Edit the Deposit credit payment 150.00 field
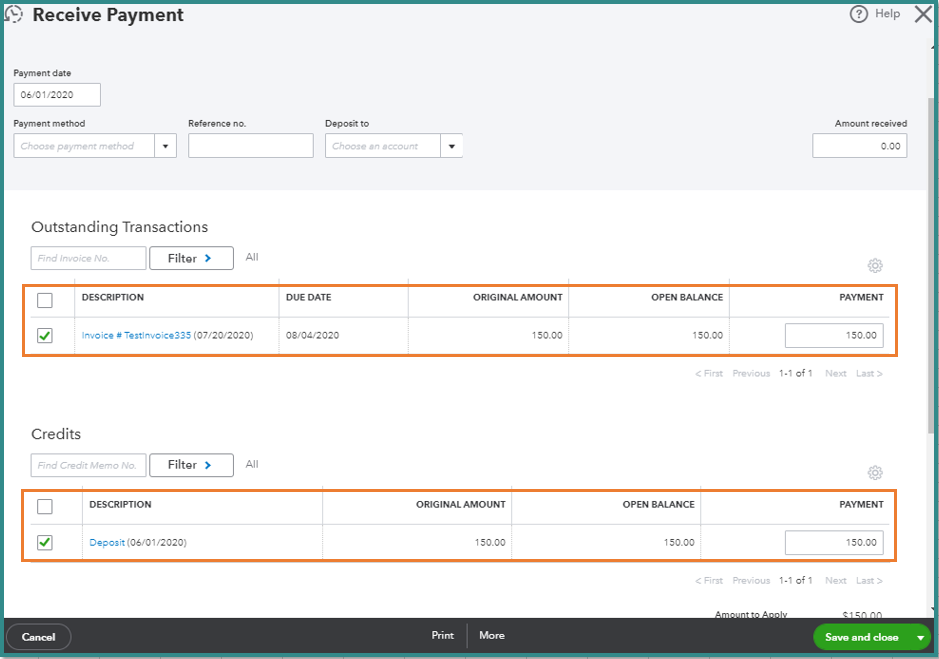Image resolution: width=939 pixels, height=659 pixels. coord(834,542)
